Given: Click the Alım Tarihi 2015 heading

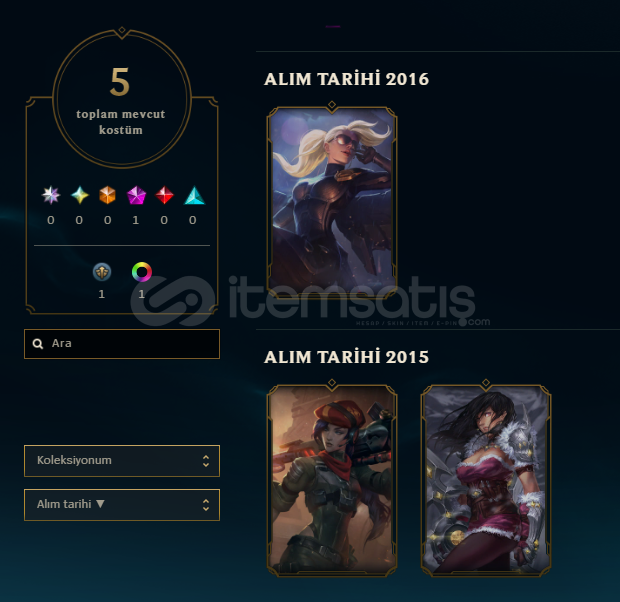Looking at the screenshot, I should coord(346,357).
